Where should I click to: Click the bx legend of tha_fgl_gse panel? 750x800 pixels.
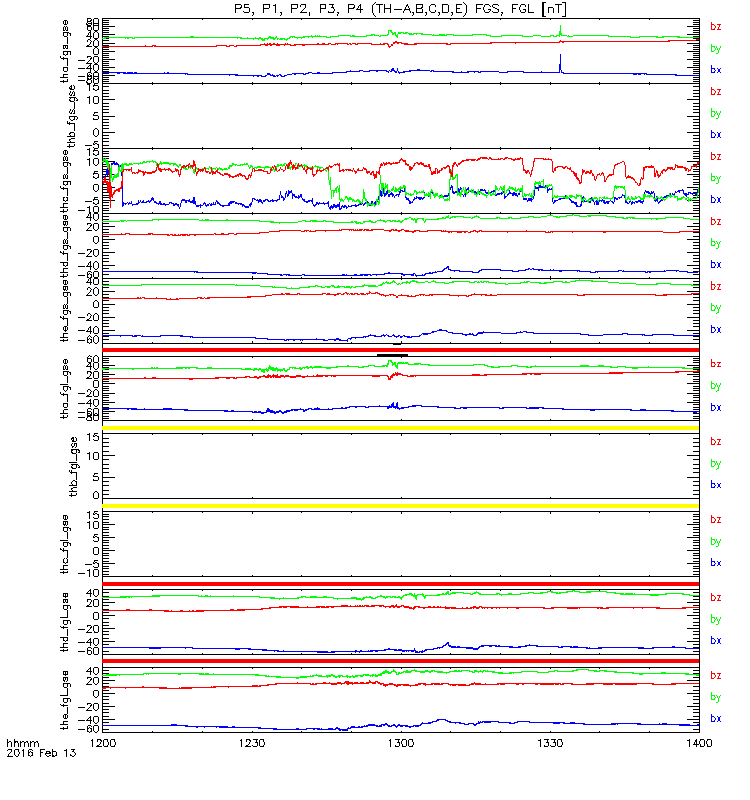point(716,407)
